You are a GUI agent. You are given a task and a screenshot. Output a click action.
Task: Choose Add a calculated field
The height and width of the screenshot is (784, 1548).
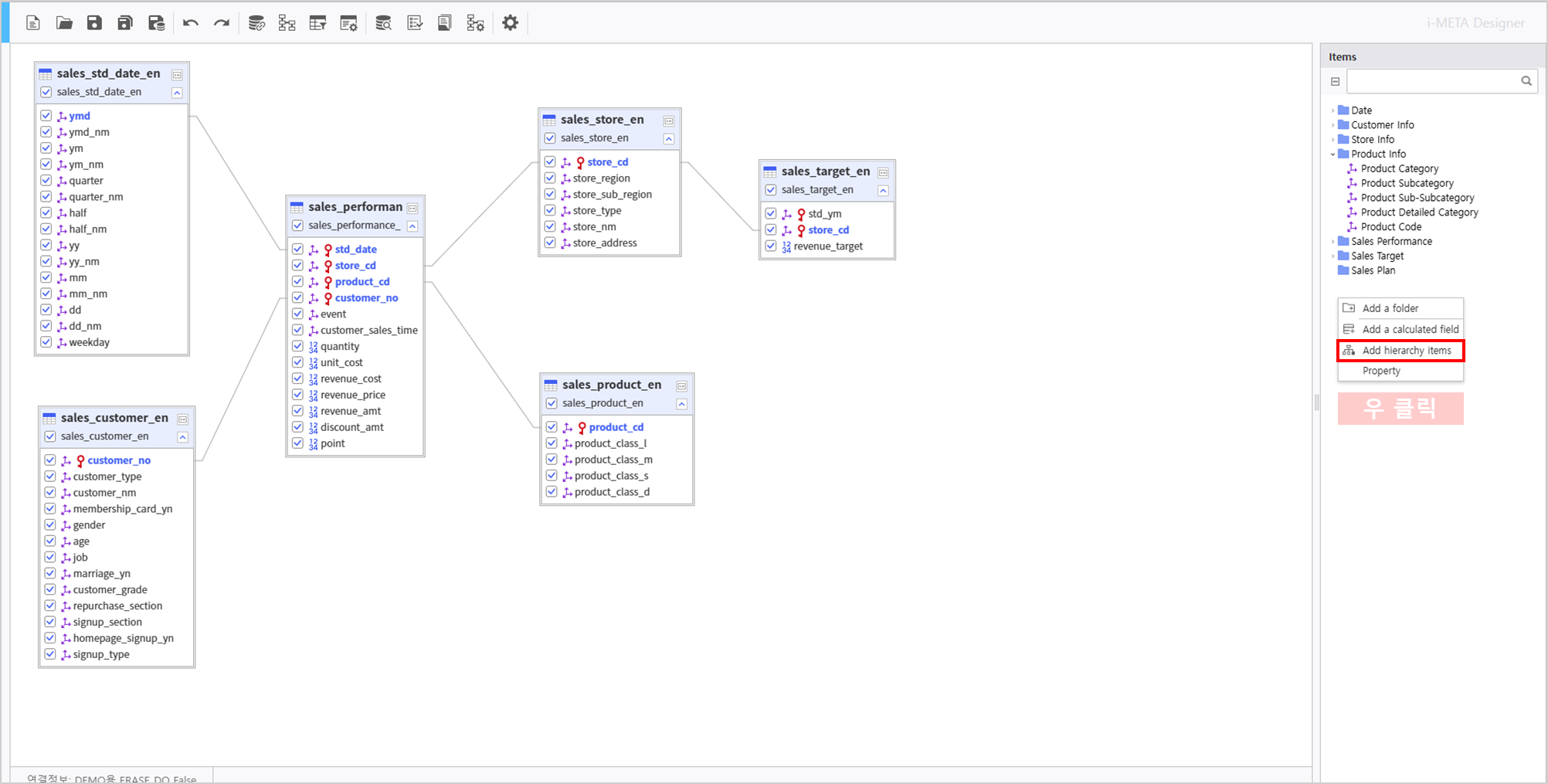1400,329
